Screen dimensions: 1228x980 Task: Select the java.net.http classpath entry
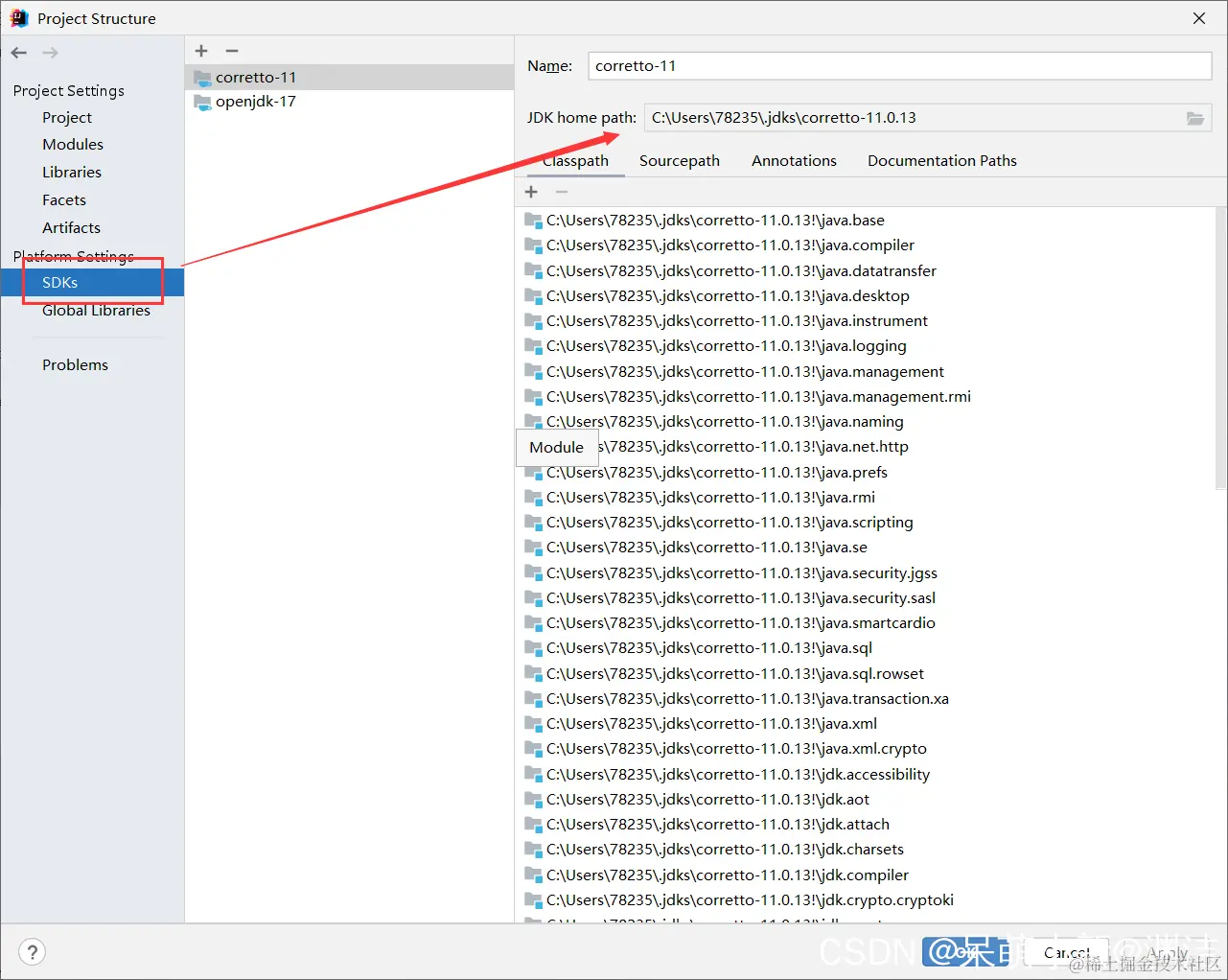[753, 447]
